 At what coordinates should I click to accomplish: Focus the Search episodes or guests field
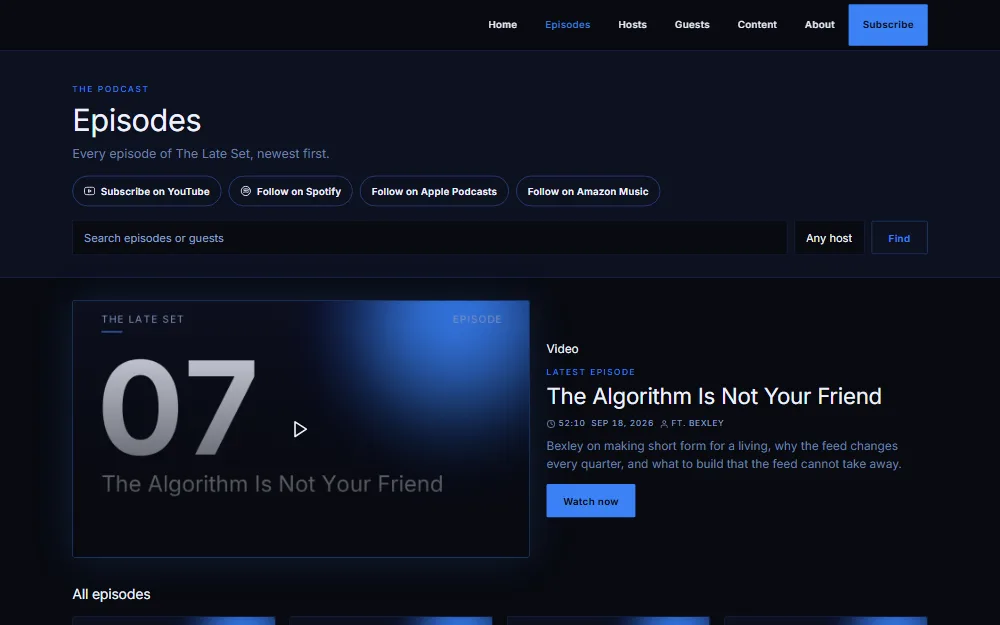click(x=429, y=238)
